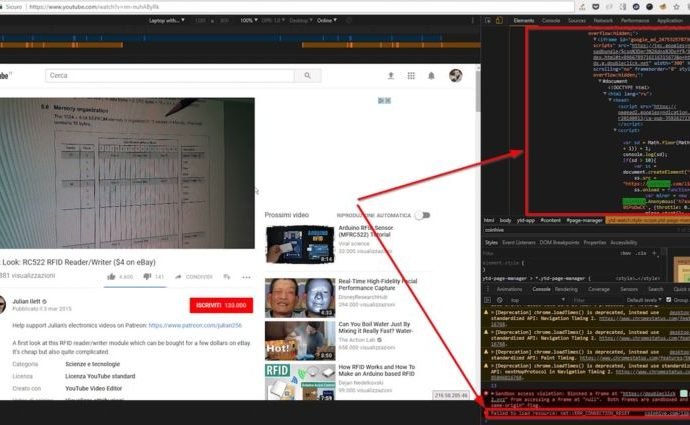Toggle the Riproduzione automatica autoplay switch
This screenshot has height=425, width=690.
click(422, 215)
